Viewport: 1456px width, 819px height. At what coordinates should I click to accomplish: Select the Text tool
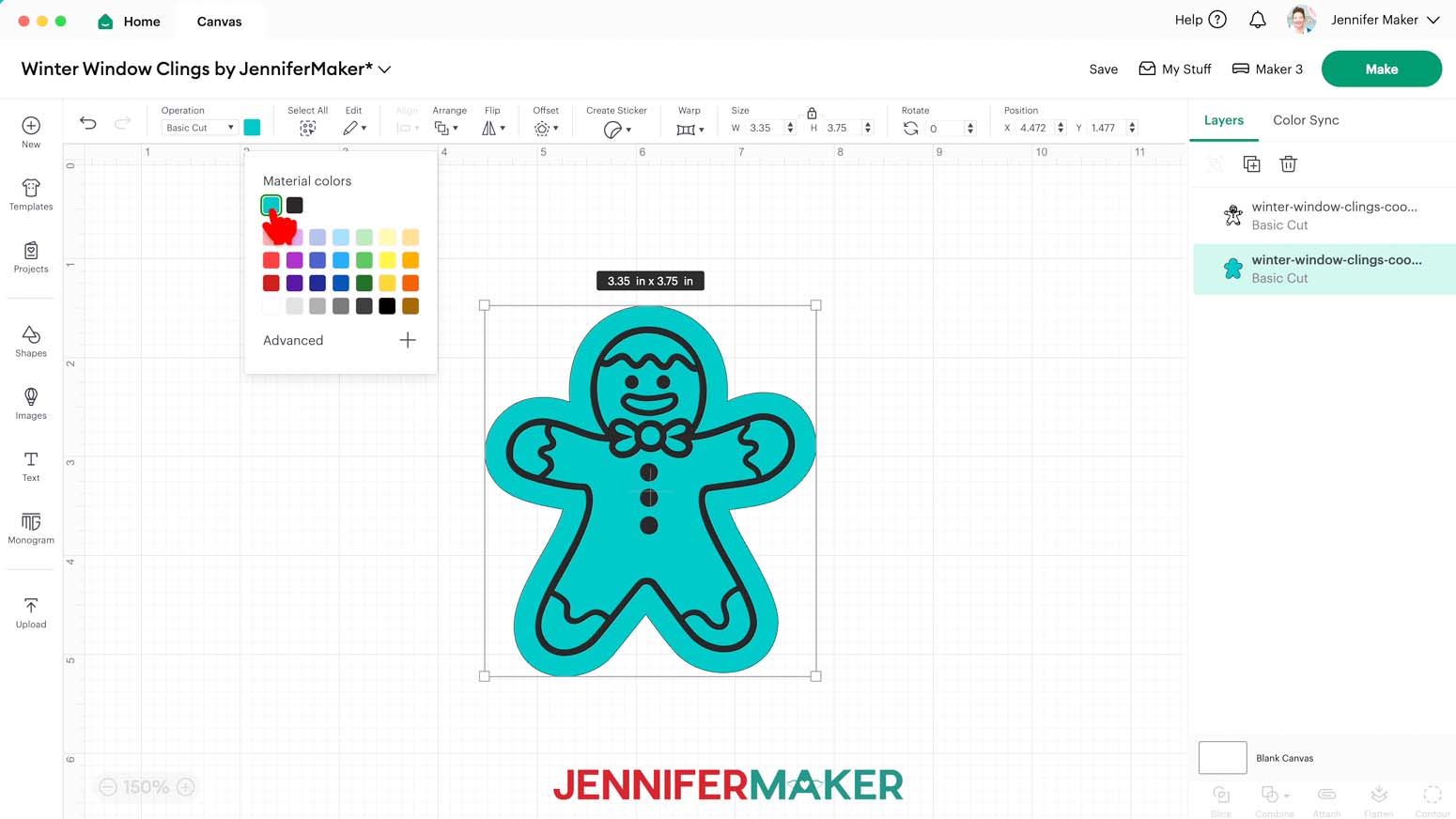[31, 465]
